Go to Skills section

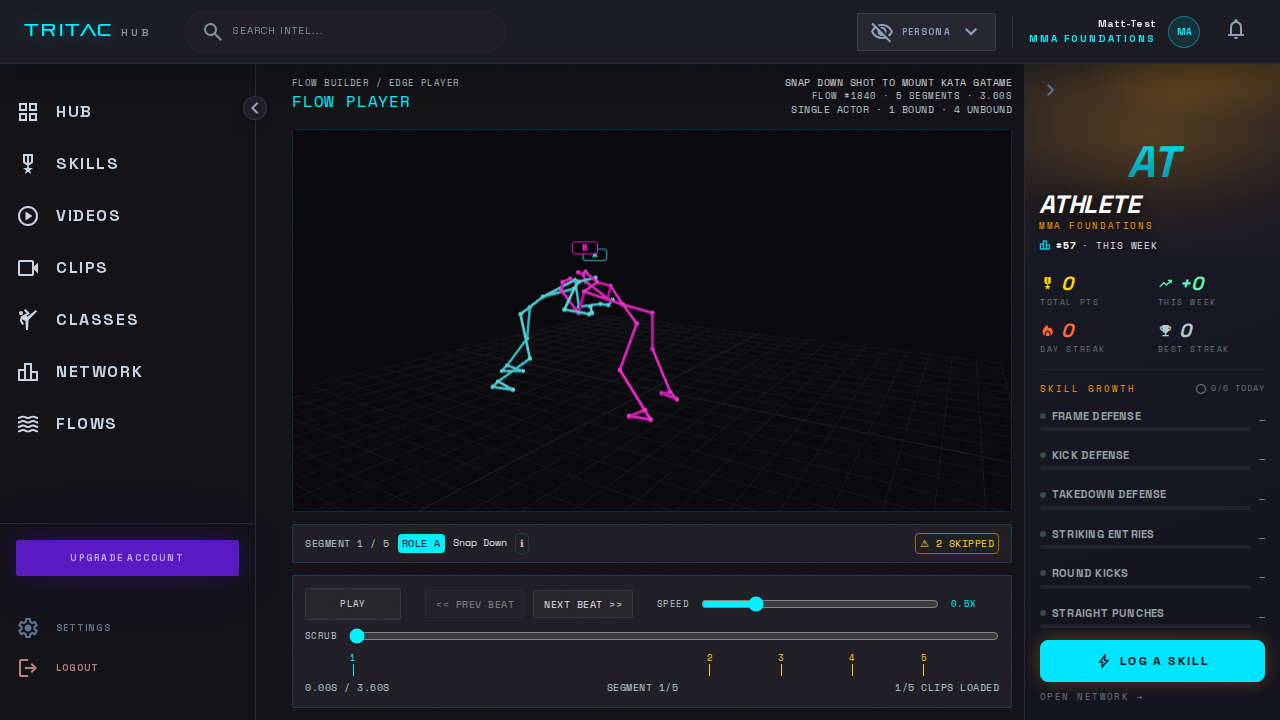(x=127, y=164)
